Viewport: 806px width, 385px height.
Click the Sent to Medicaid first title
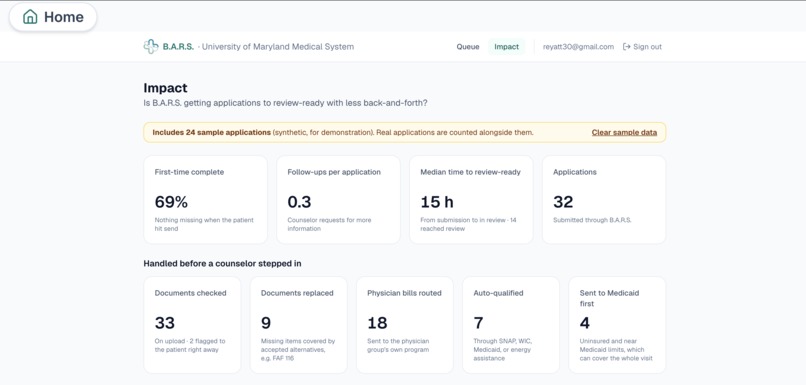tap(609, 298)
